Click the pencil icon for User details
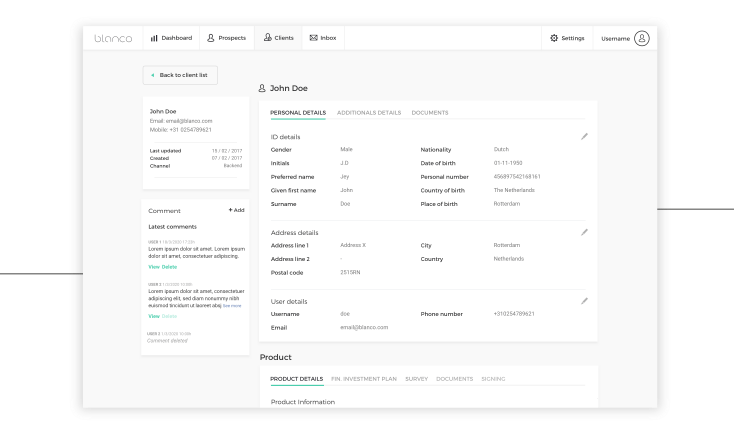 click(584, 301)
